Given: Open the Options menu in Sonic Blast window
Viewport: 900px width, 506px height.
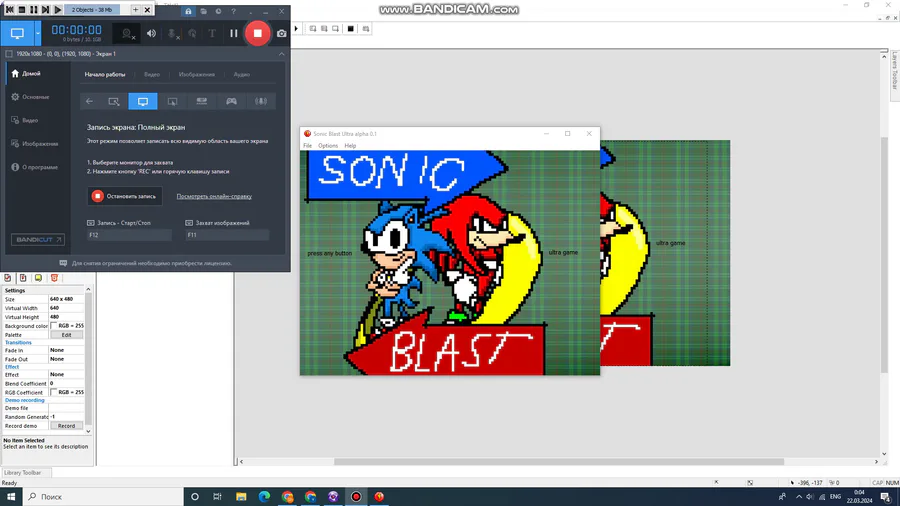Looking at the screenshot, I should tap(328, 146).
